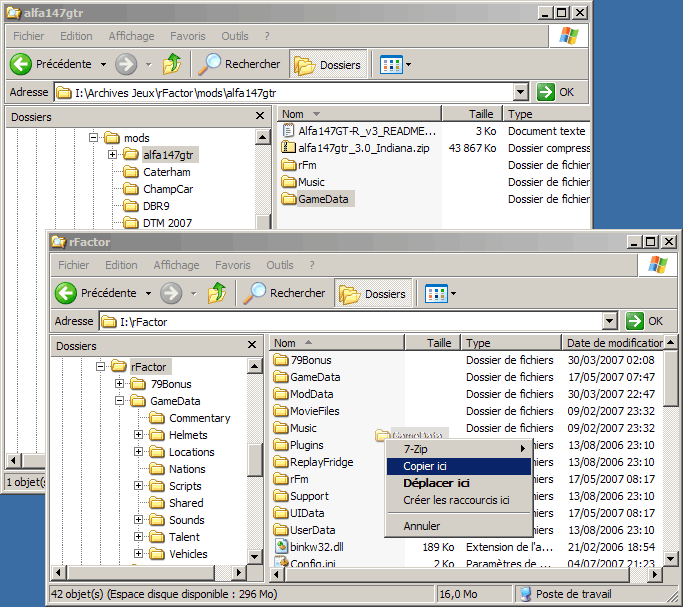Toggle Dossiers pane button in rFactor window
This screenshot has height=607, width=683.
pos(373,293)
